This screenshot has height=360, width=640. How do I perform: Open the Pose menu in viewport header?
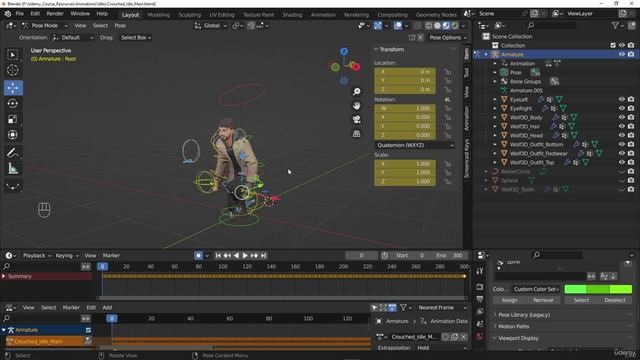(x=120, y=25)
